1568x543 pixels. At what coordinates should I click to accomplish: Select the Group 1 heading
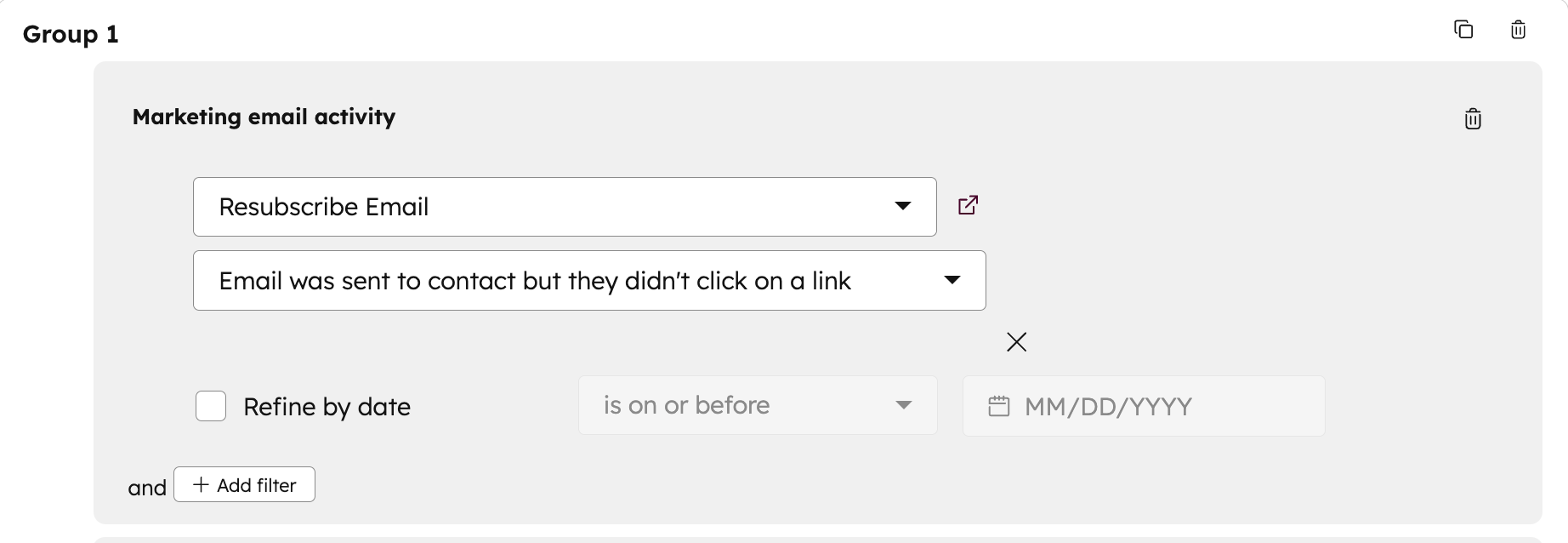71,34
